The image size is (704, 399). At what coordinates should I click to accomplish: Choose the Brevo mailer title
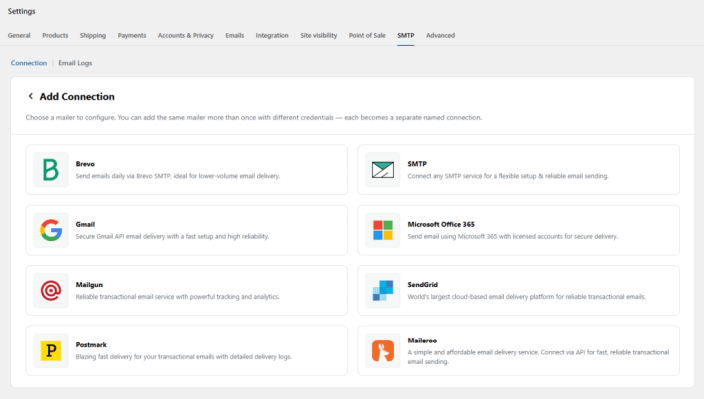point(85,164)
